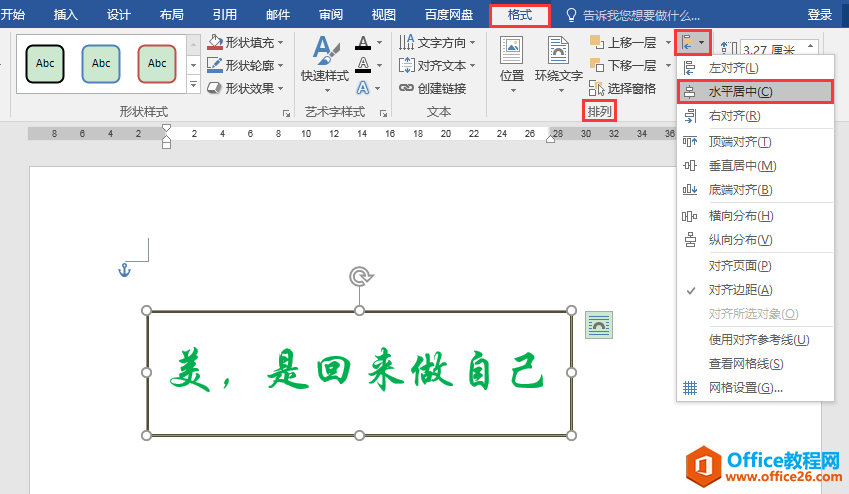Open Text Direction (文字方向) menu
This screenshot has width=849, height=494.
coord(437,42)
